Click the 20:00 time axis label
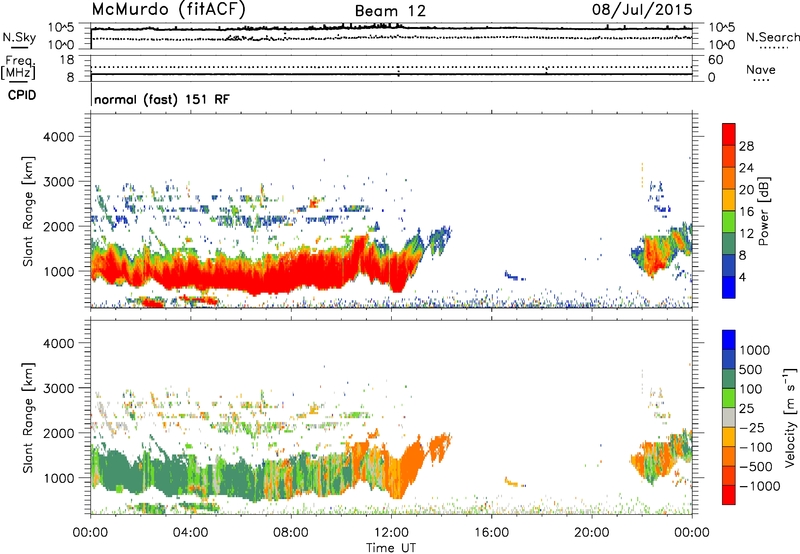Viewport: 800px width, 554px height. (591, 533)
